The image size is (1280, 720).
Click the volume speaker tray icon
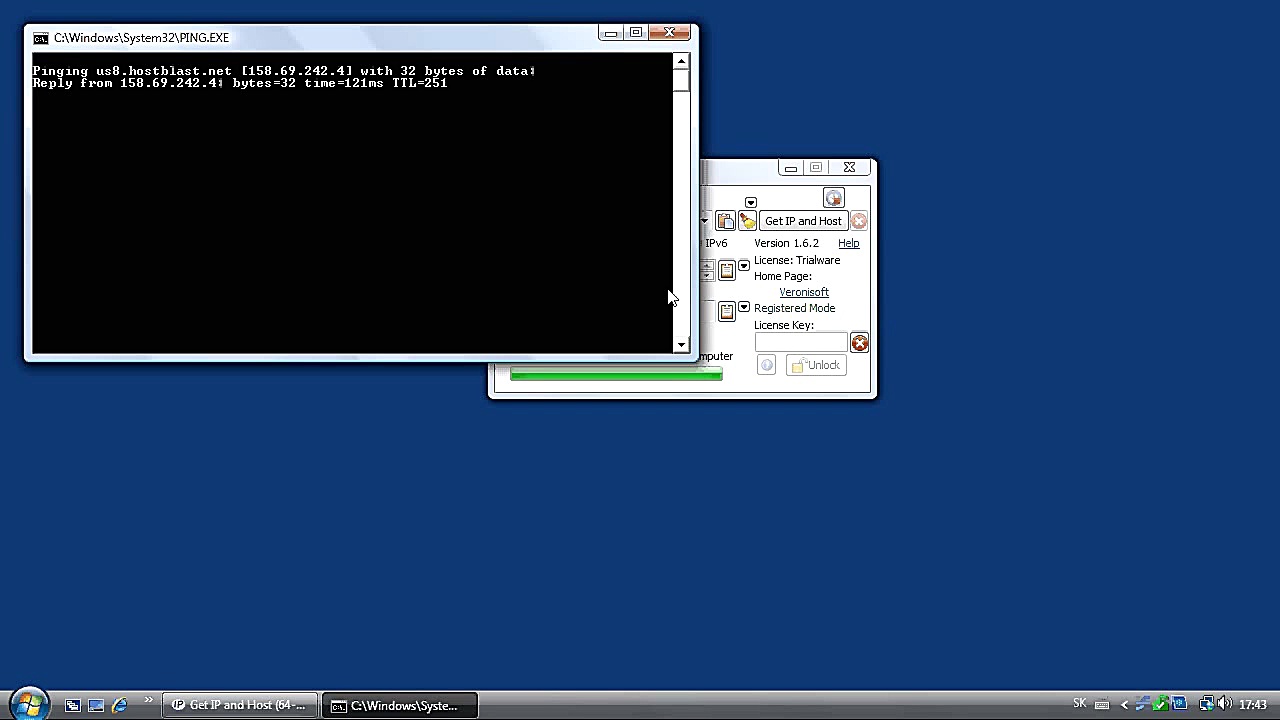(1225, 704)
